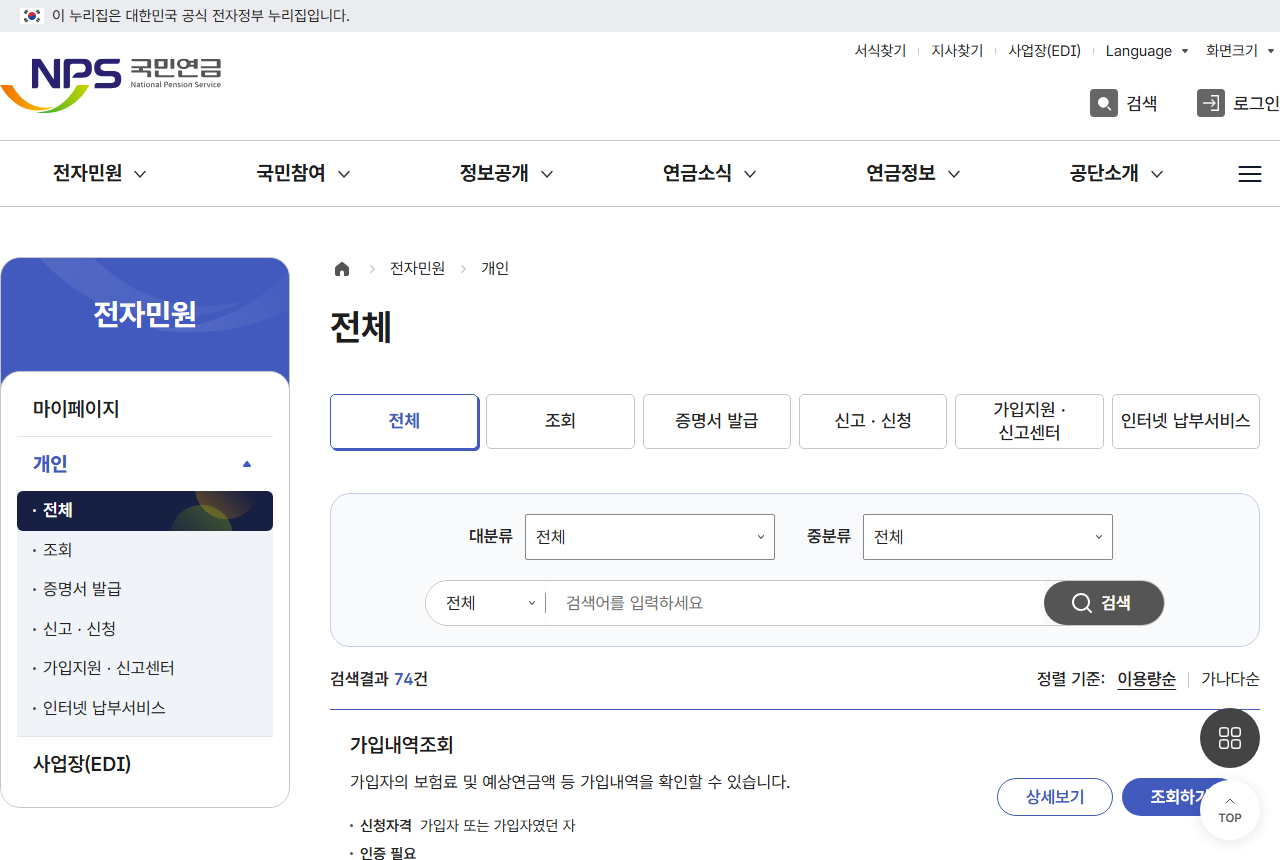Select 전체 in the sidebar submenu
Screen dimensions: 1280x860
[x=145, y=510]
